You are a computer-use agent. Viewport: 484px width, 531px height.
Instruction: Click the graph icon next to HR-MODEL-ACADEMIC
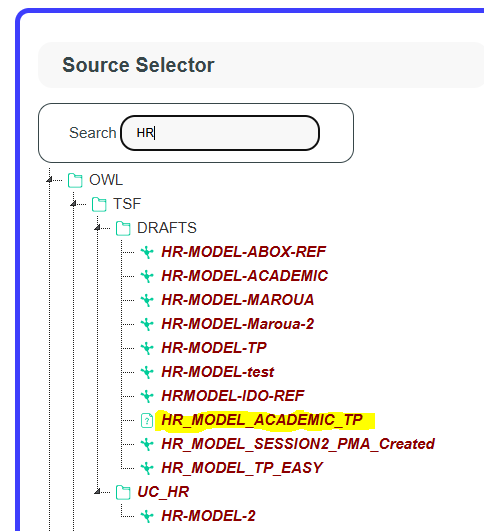click(x=147, y=276)
